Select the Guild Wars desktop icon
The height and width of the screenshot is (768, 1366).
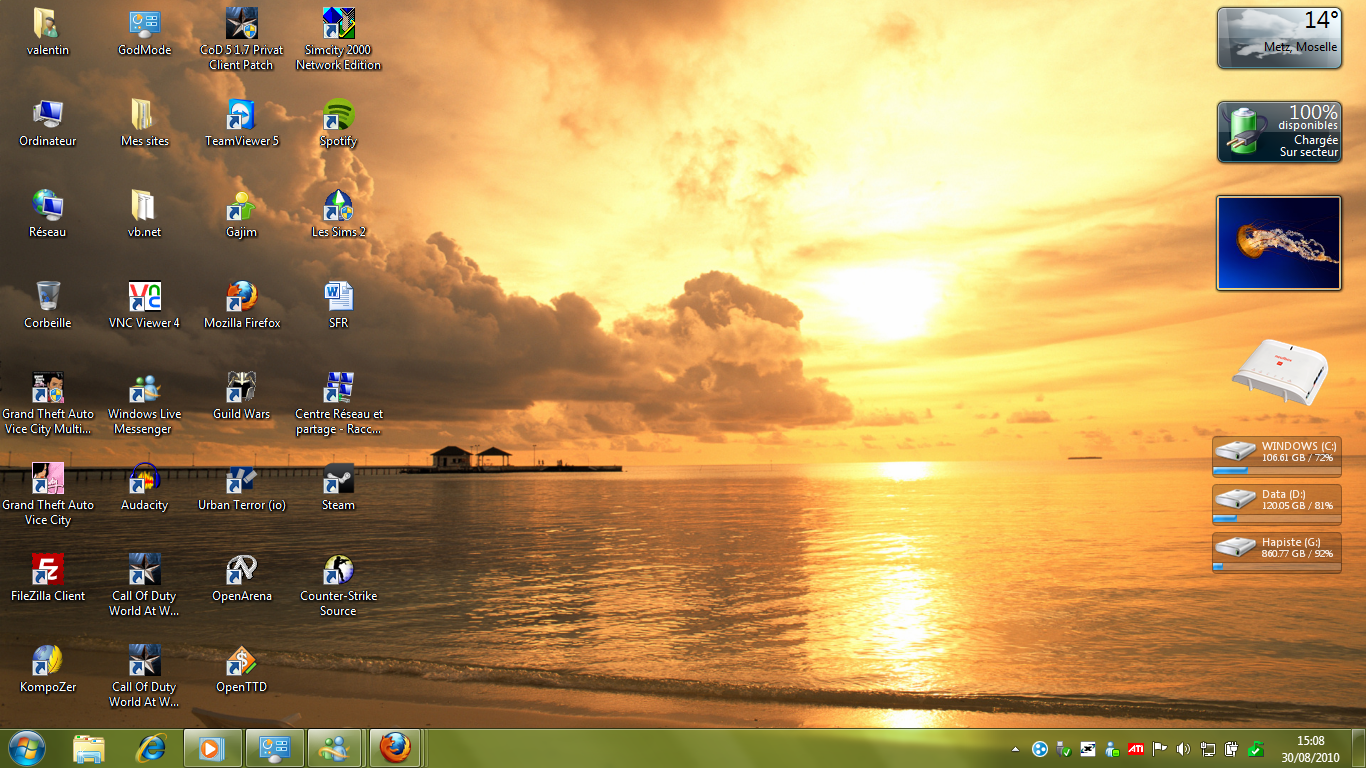[242, 389]
